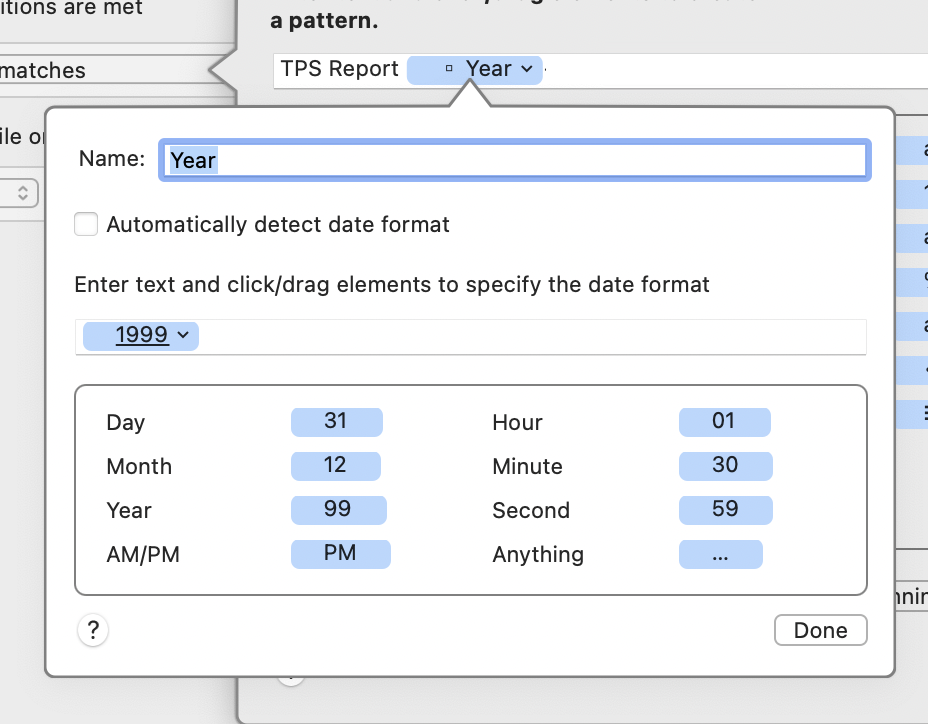Select the Hour token 01
Image resolution: width=928 pixels, height=724 pixels.
tap(724, 421)
